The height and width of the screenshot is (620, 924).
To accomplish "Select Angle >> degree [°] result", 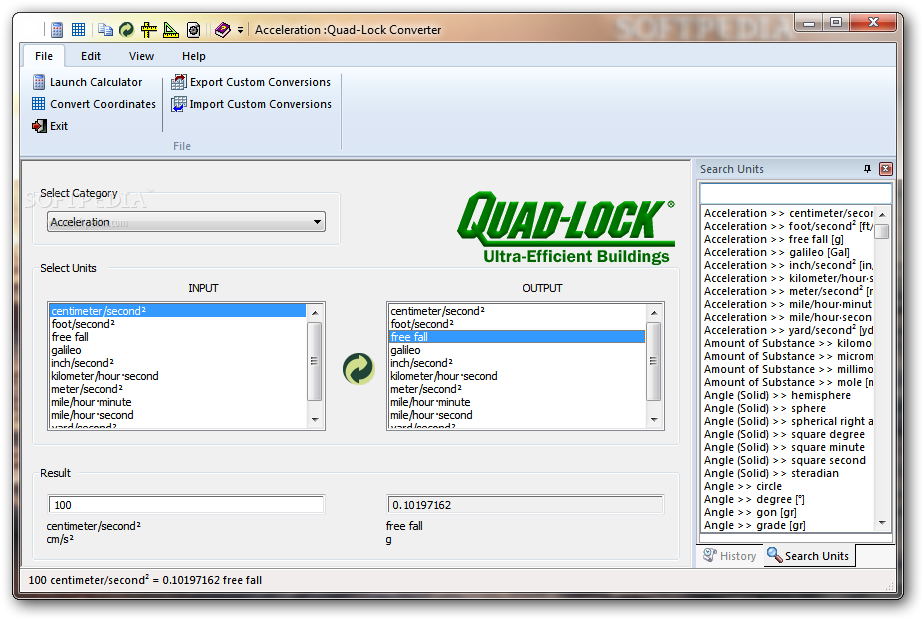I will [788, 499].
